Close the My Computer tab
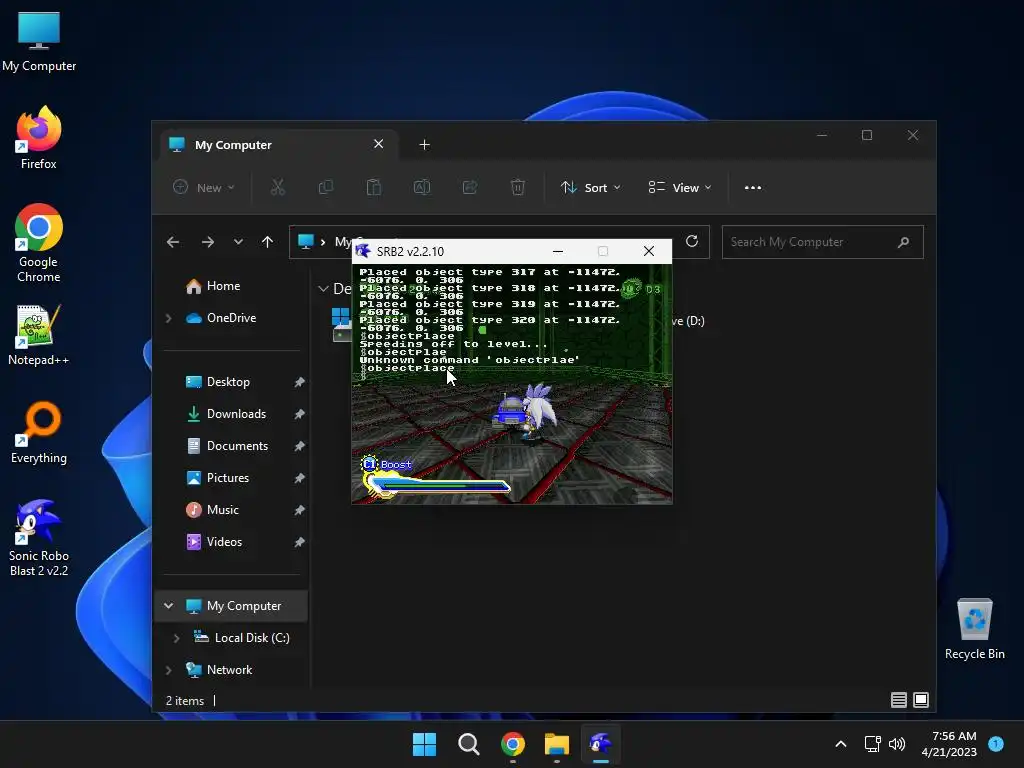This screenshot has width=1024, height=768. tap(378, 144)
